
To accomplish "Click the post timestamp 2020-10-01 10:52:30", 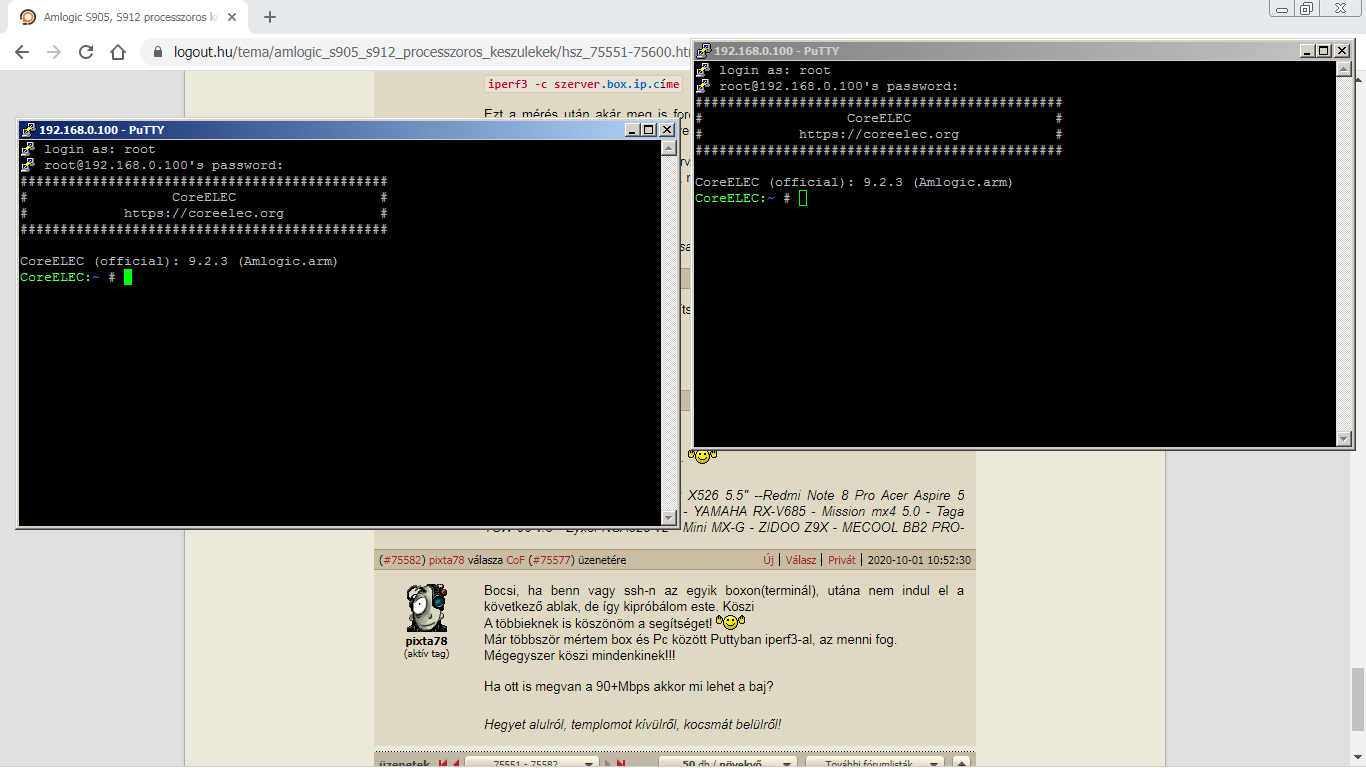I will click(920, 560).
